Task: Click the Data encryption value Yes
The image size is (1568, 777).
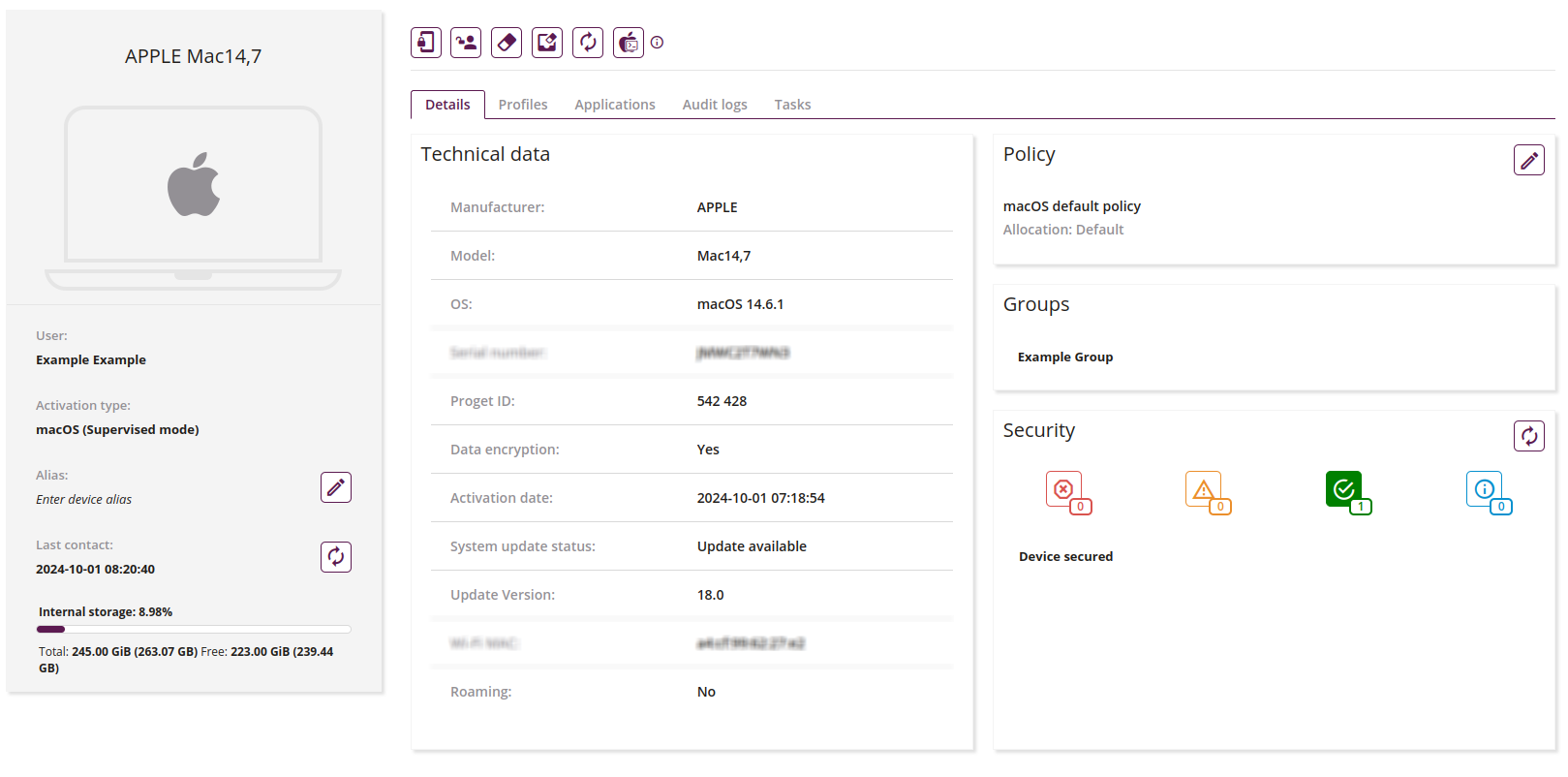Action: [x=708, y=450]
